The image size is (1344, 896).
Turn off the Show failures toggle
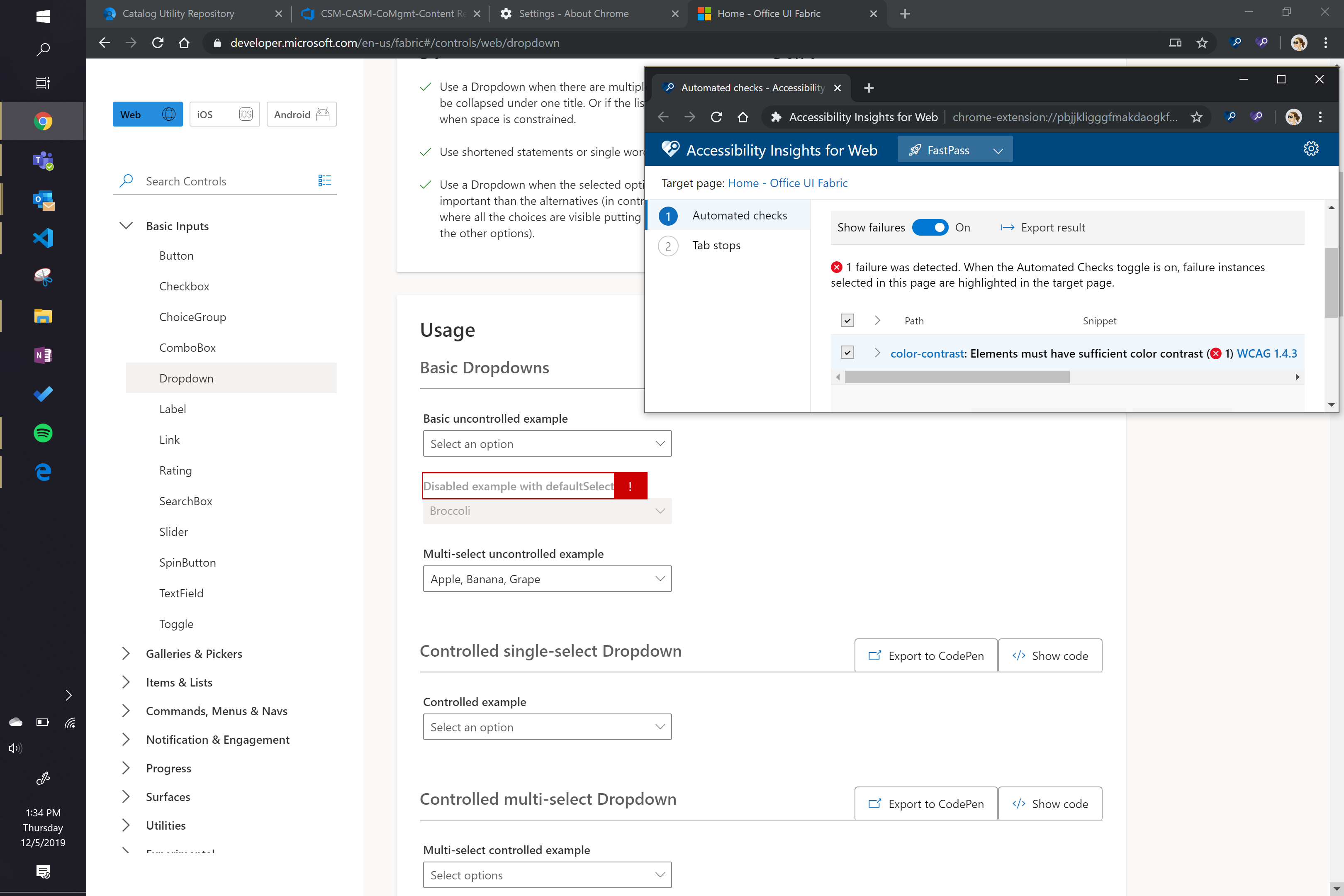pos(930,227)
